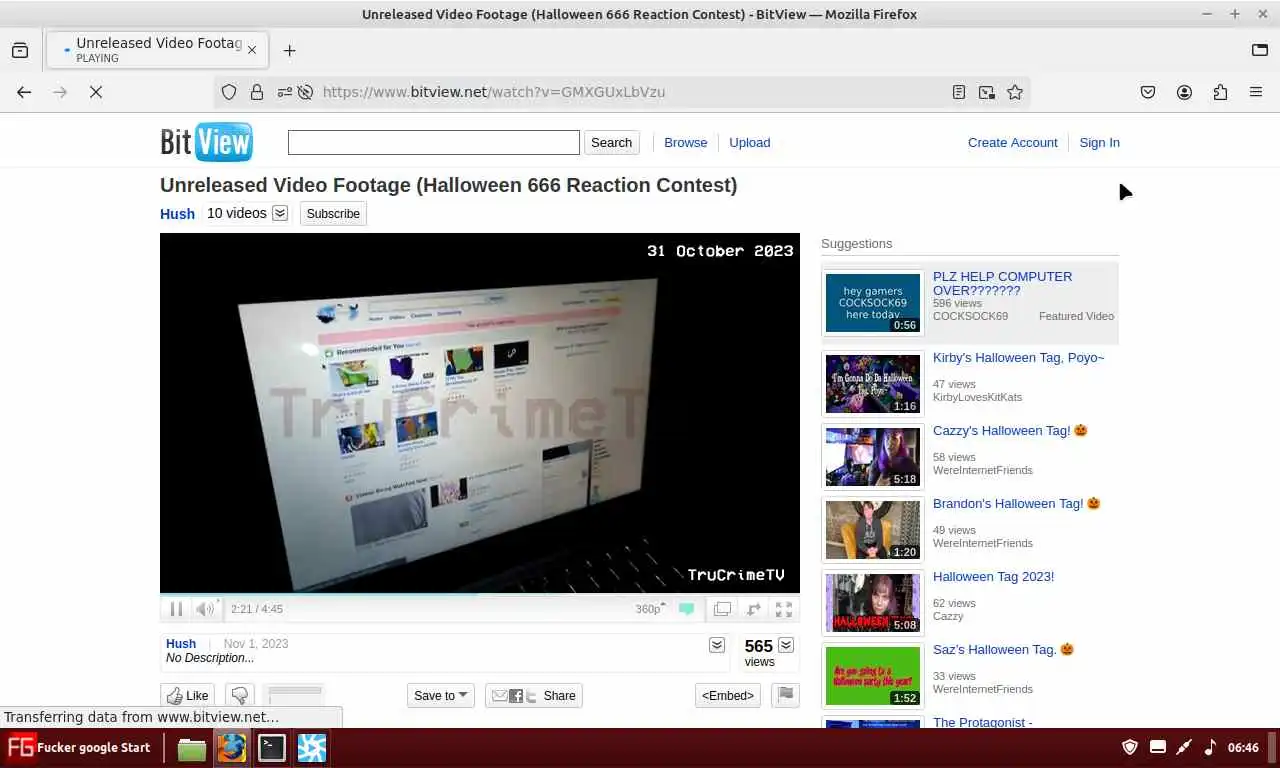Open site permissions icon in the address bar
This screenshot has height=768, width=1280.
[285, 92]
